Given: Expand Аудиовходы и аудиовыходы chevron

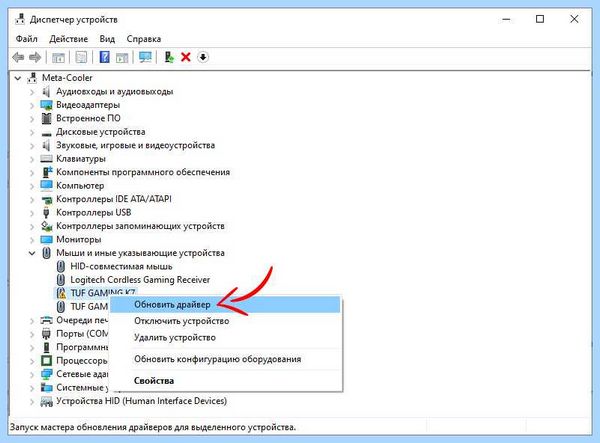Looking at the screenshot, I should [x=32, y=92].
